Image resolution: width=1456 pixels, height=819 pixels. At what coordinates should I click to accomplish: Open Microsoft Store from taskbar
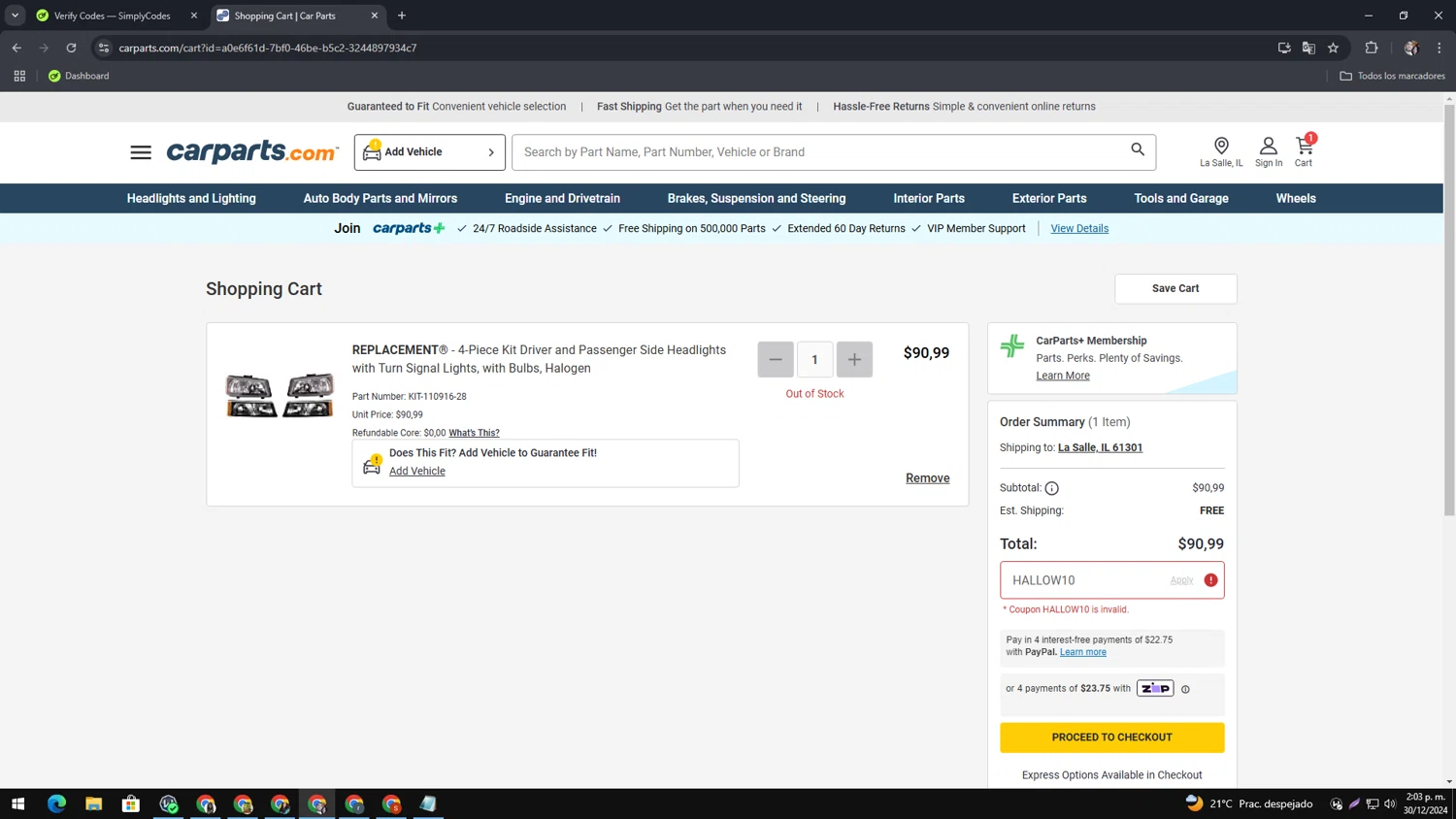tap(131, 803)
